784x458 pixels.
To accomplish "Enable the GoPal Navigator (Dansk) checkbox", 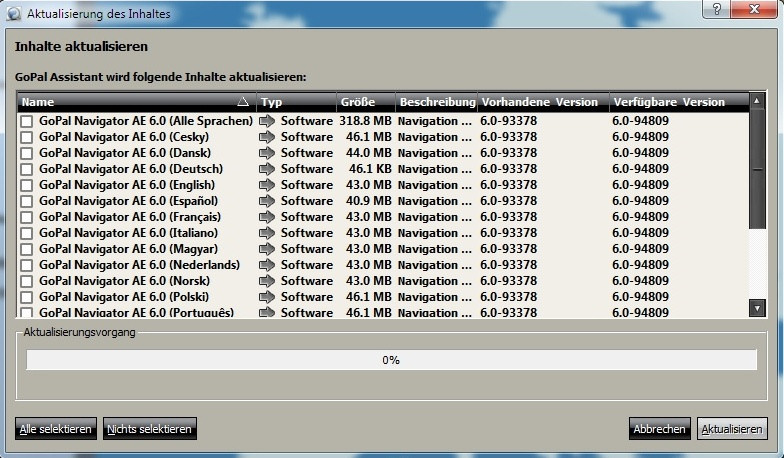I will (x=27, y=154).
